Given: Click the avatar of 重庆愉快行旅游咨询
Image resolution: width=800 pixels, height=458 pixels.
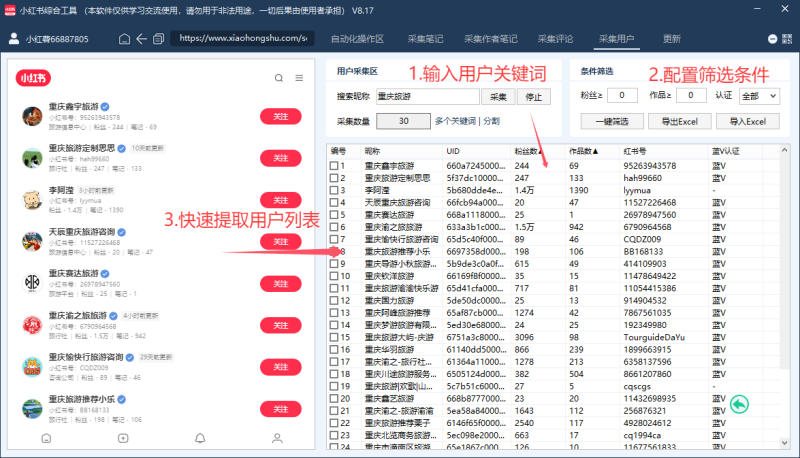Looking at the screenshot, I should (x=32, y=367).
